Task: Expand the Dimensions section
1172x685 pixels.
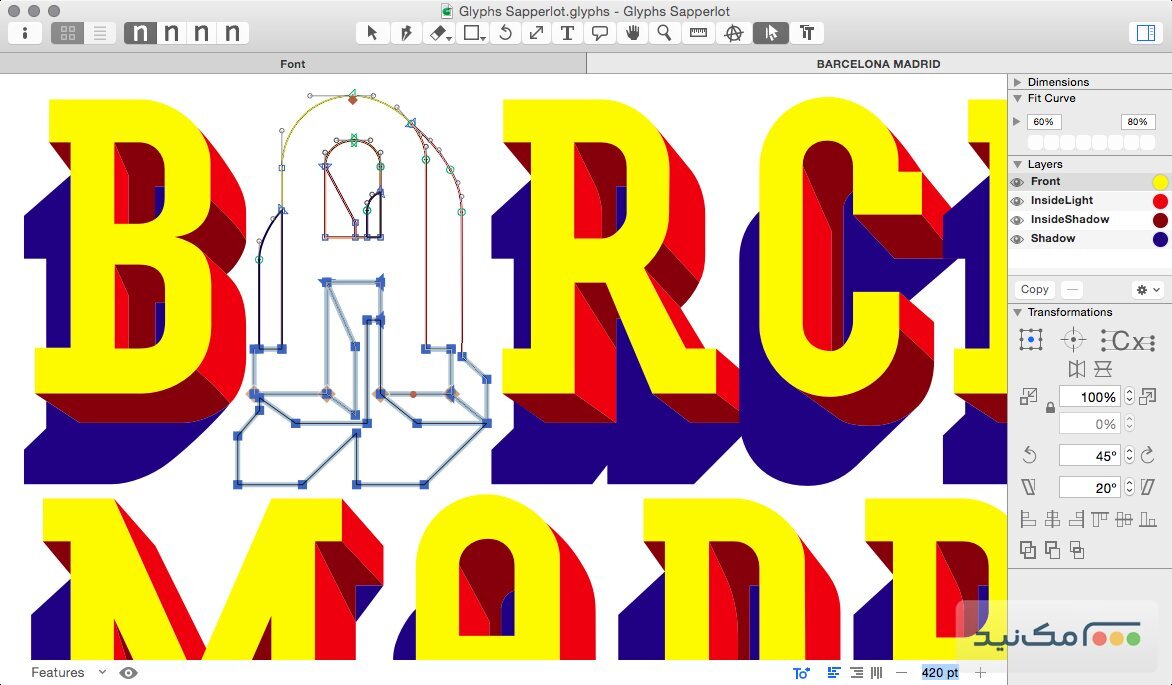Action: tap(1018, 82)
